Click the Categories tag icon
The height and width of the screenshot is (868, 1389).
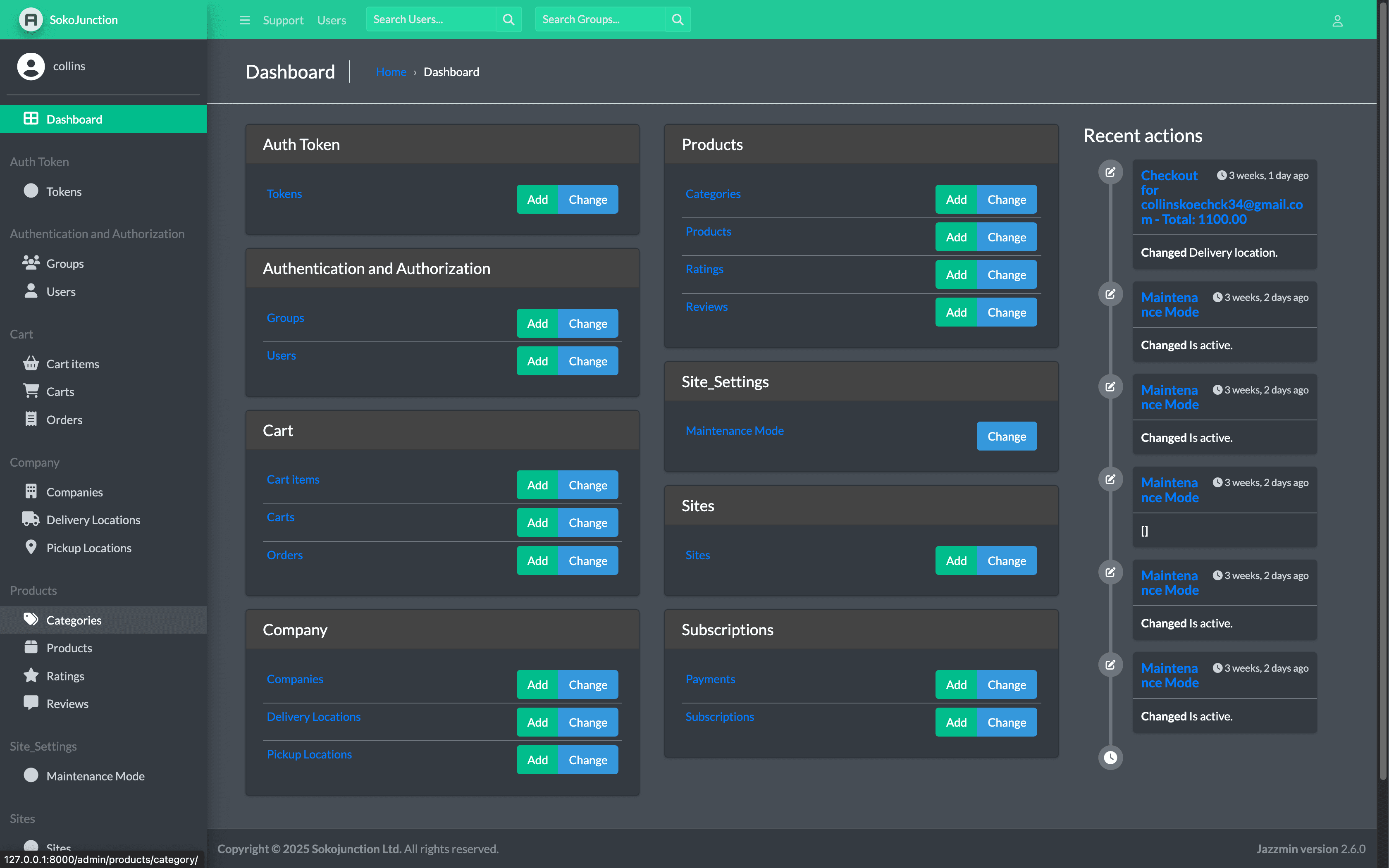tap(31, 620)
